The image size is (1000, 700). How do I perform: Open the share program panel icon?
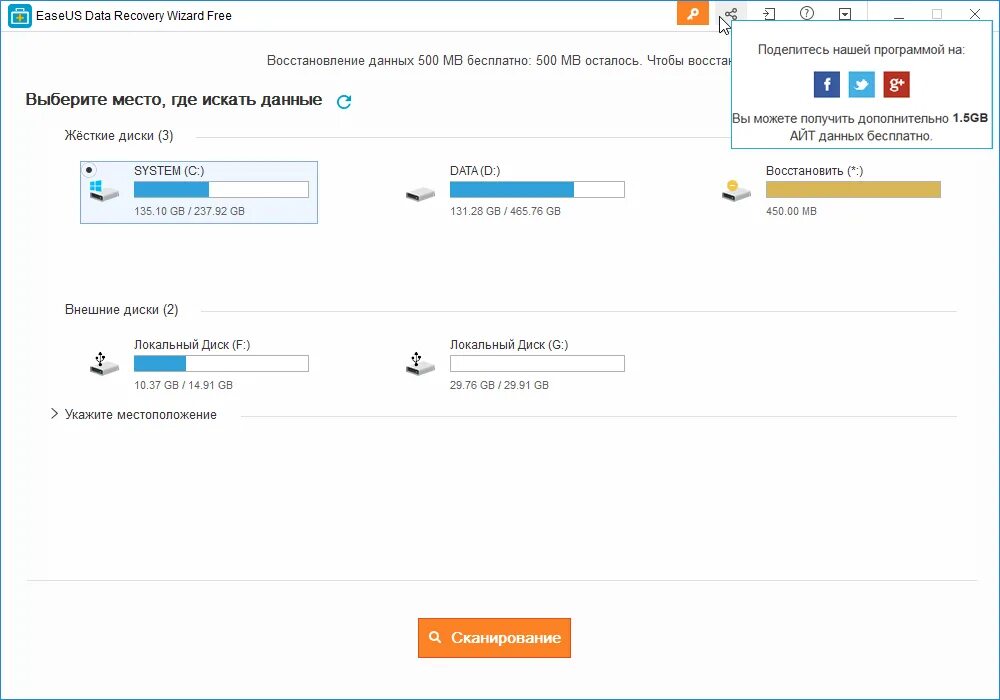click(x=729, y=14)
